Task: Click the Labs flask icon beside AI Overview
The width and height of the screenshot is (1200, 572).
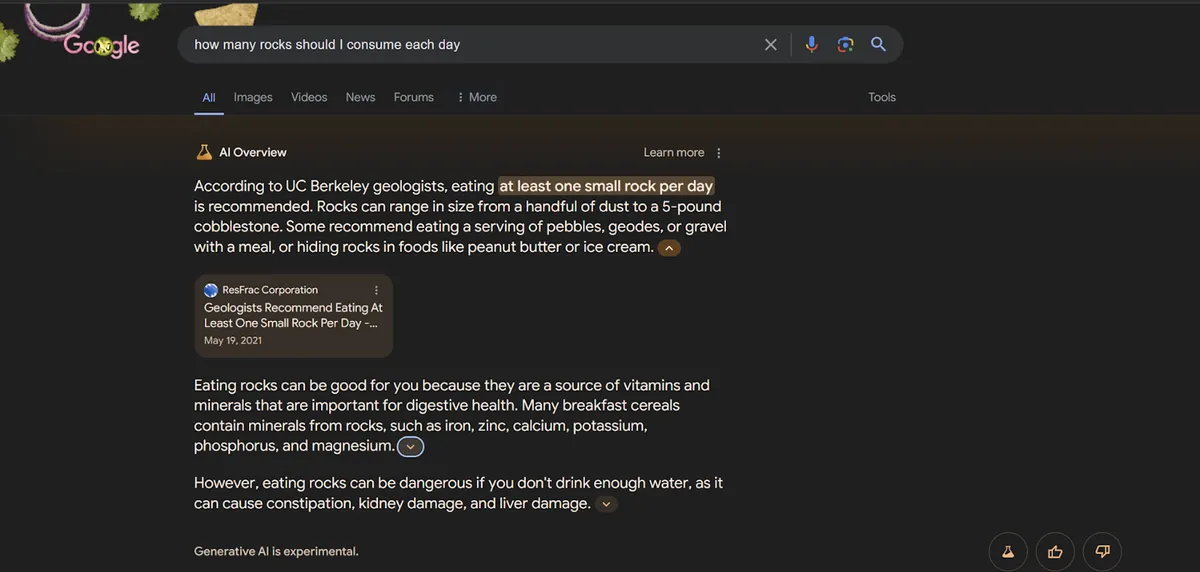Action: click(x=204, y=152)
